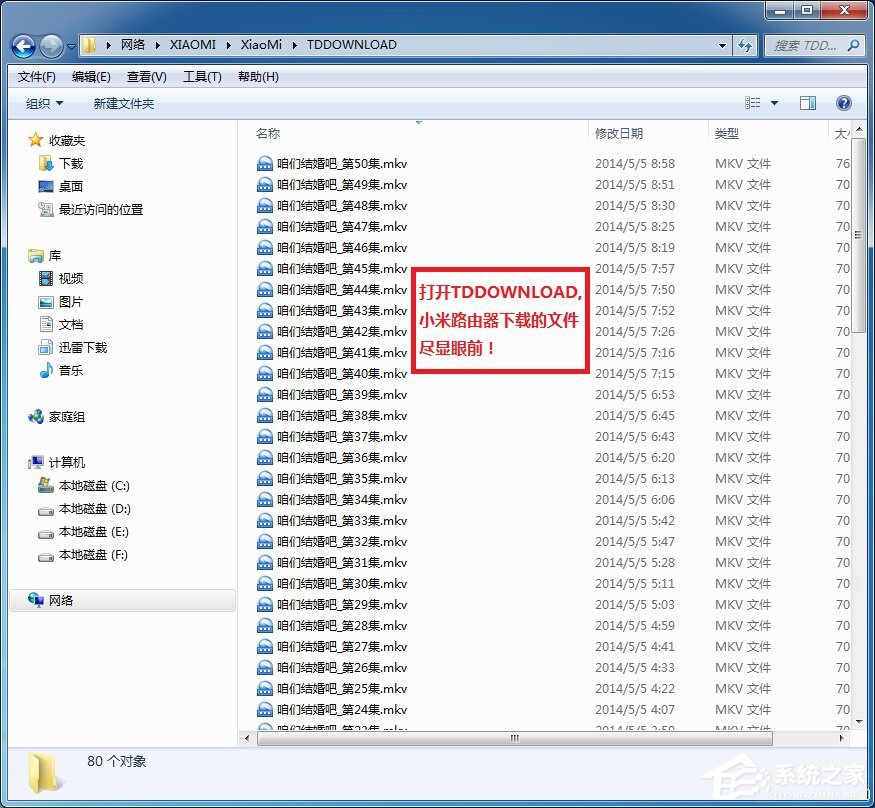
Task: Open the change-view dropdown arrow
Action: coord(773,102)
